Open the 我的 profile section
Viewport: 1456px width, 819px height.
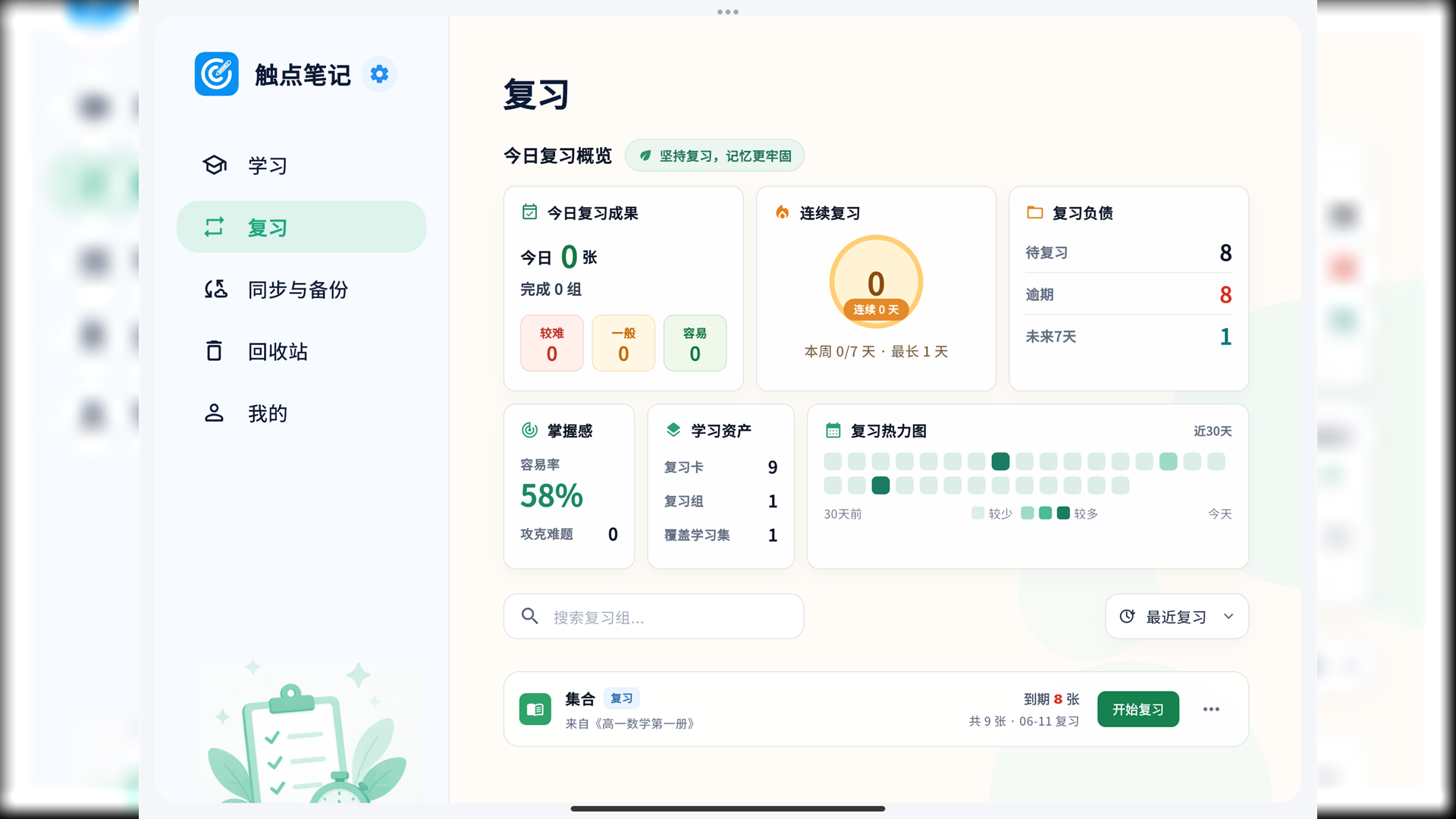coord(302,414)
